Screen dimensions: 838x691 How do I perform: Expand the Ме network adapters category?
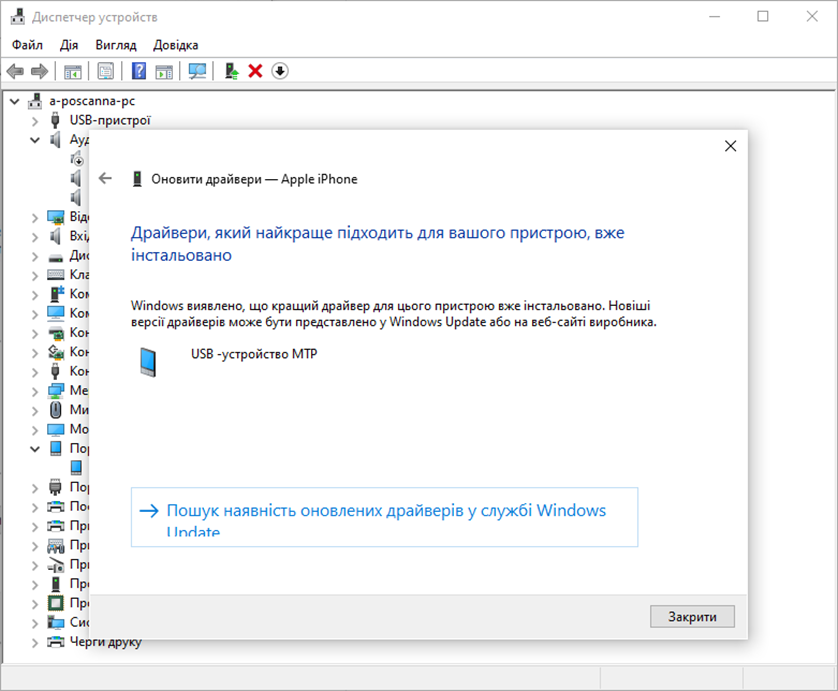pos(35,392)
